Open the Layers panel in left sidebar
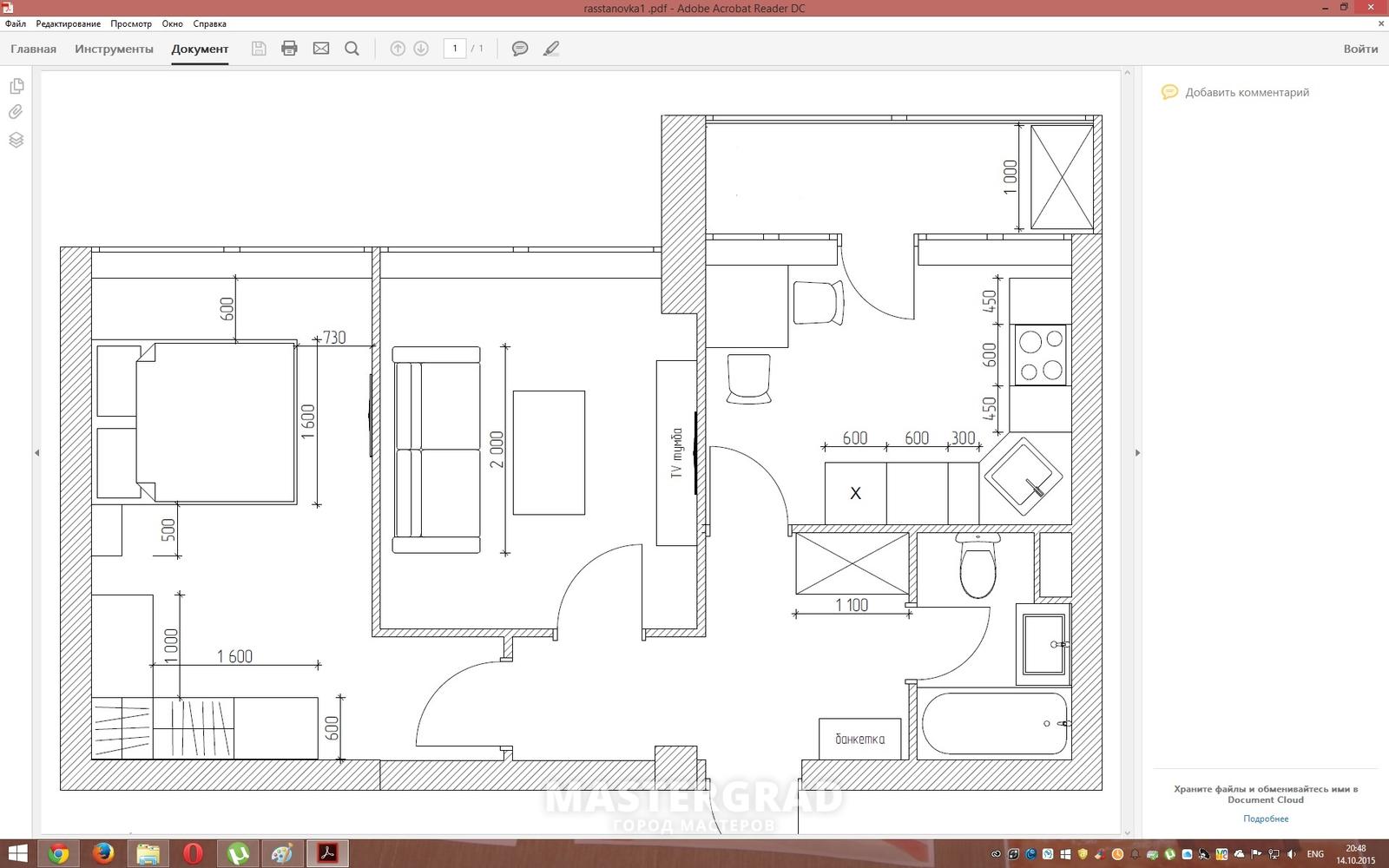Image resolution: width=1389 pixels, height=868 pixels. pyautogui.click(x=16, y=140)
